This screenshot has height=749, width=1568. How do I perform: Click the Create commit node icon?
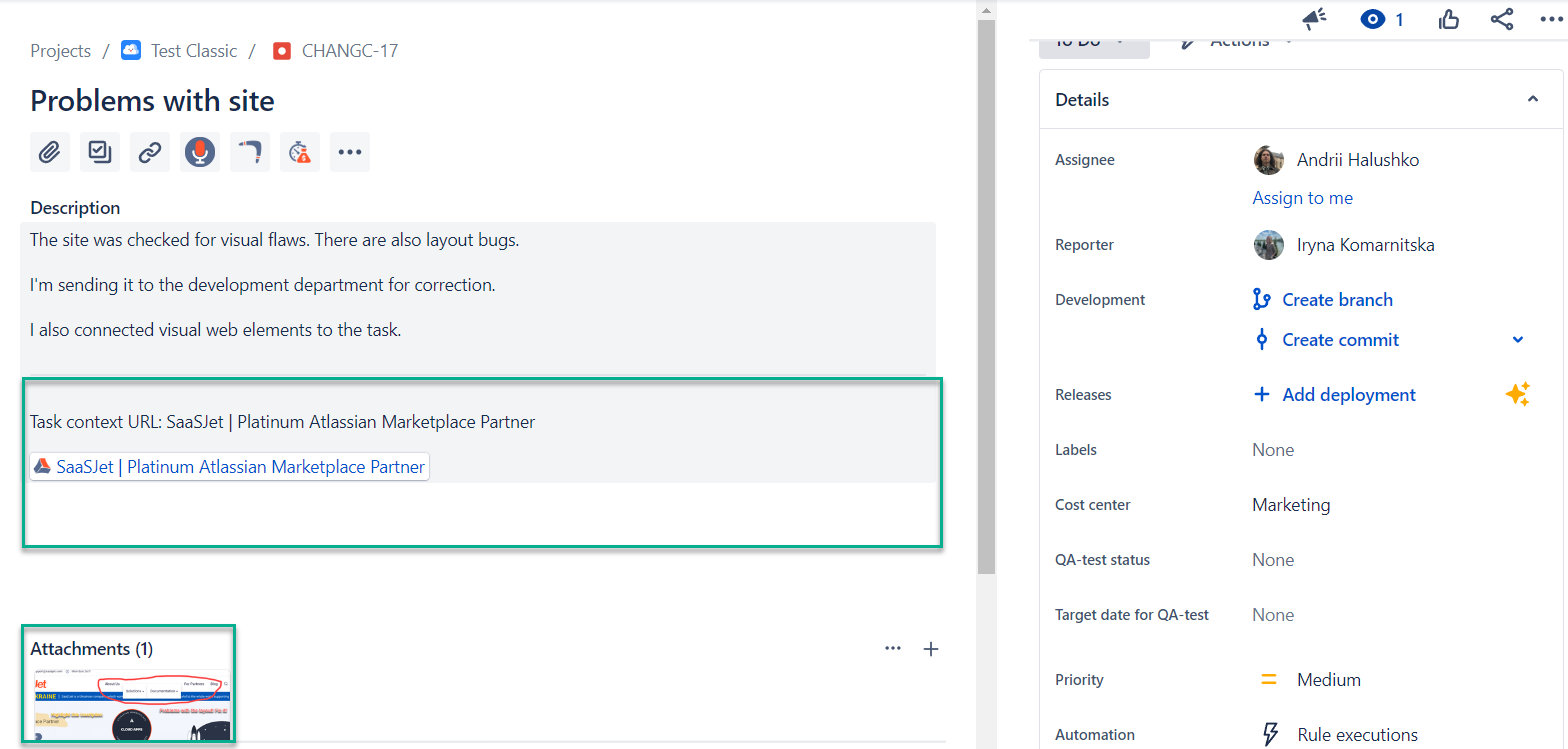click(x=1262, y=340)
